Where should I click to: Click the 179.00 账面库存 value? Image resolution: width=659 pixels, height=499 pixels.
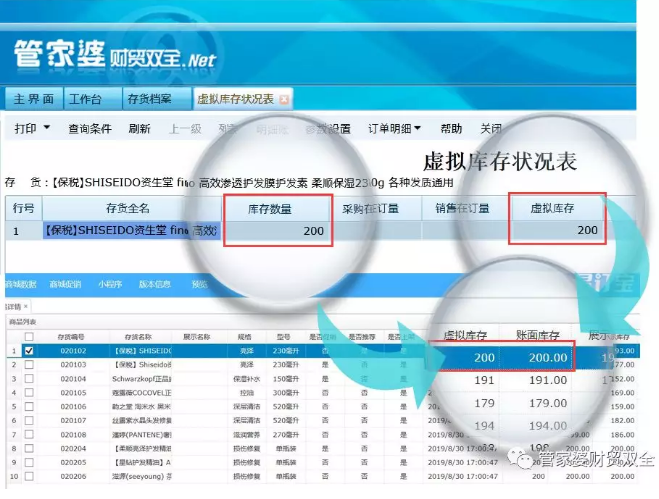click(548, 403)
